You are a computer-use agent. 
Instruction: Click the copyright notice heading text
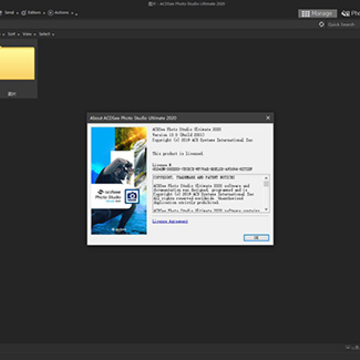click(x=193, y=178)
